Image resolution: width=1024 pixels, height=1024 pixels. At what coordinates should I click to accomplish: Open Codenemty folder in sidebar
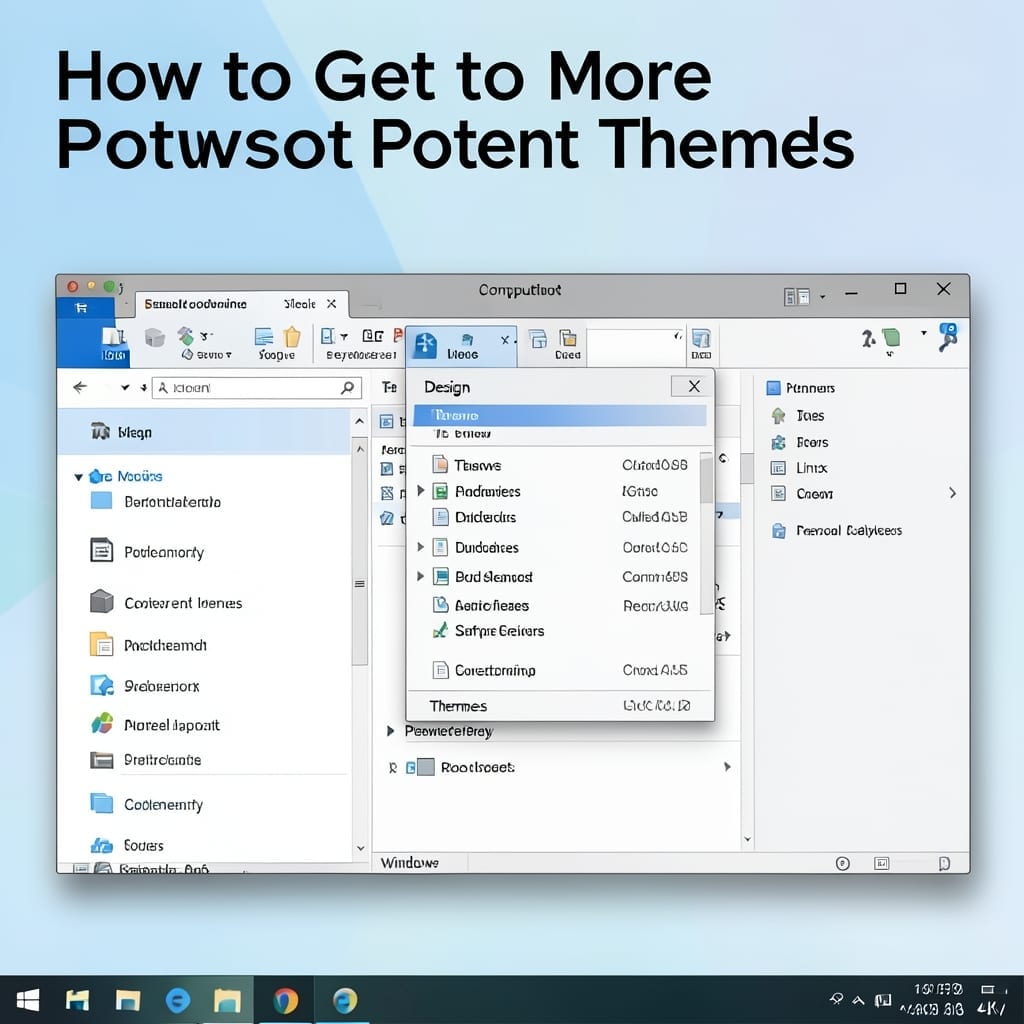click(x=146, y=805)
